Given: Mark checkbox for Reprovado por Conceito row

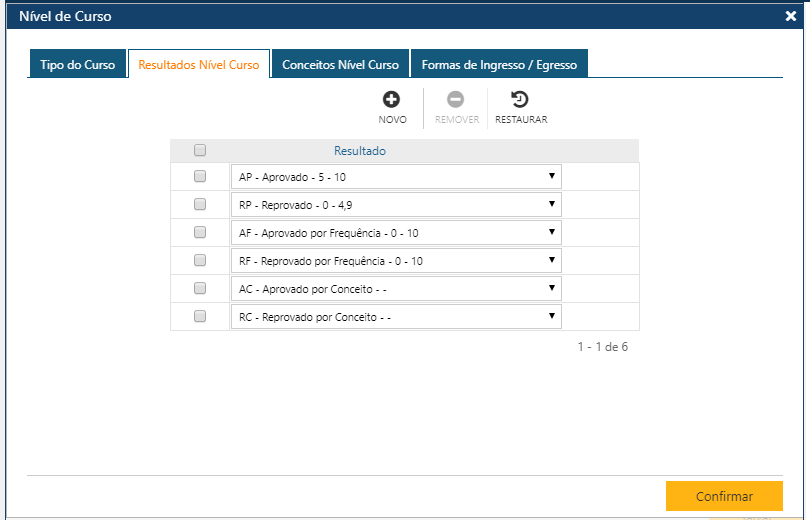Looking at the screenshot, I should point(200,316).
